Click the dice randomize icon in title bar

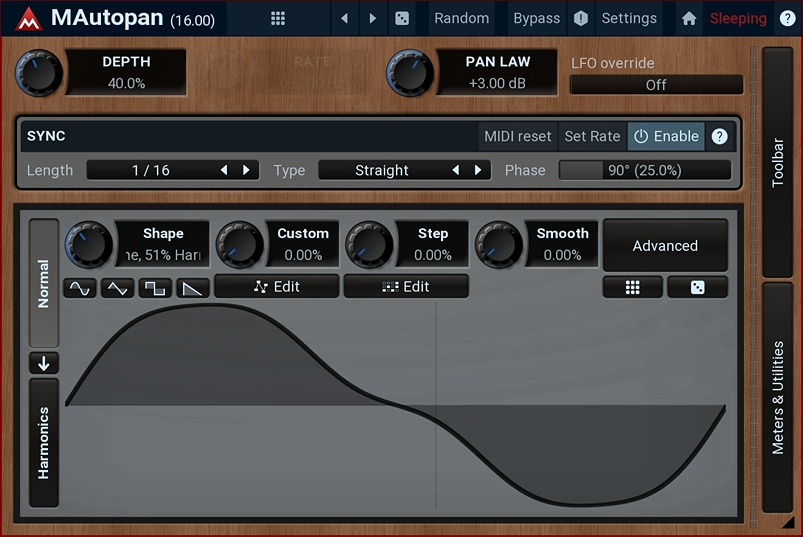[401, 18]
